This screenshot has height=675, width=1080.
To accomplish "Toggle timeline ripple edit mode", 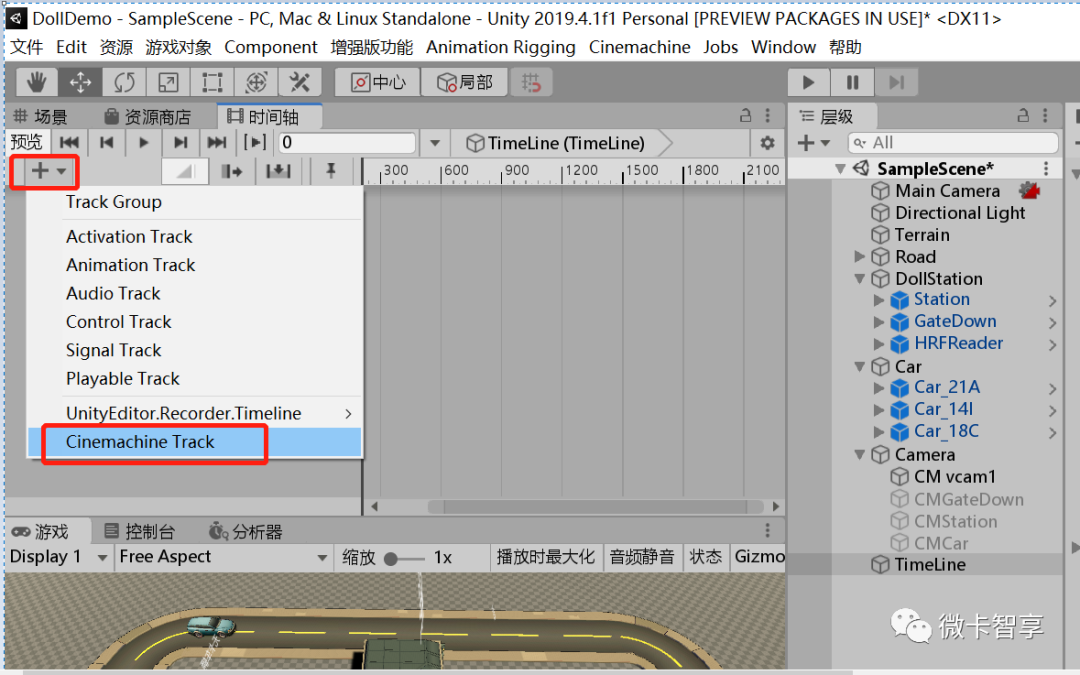I will point(231,171).
